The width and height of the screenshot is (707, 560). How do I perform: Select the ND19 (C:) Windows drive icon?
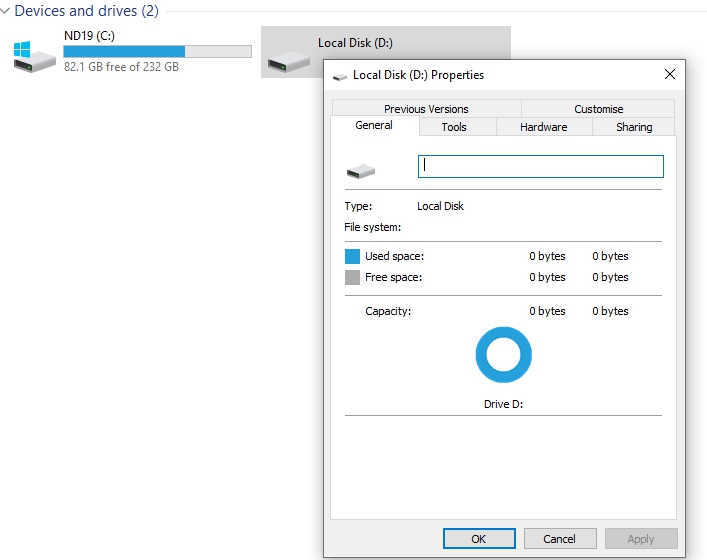pos(35,56)
